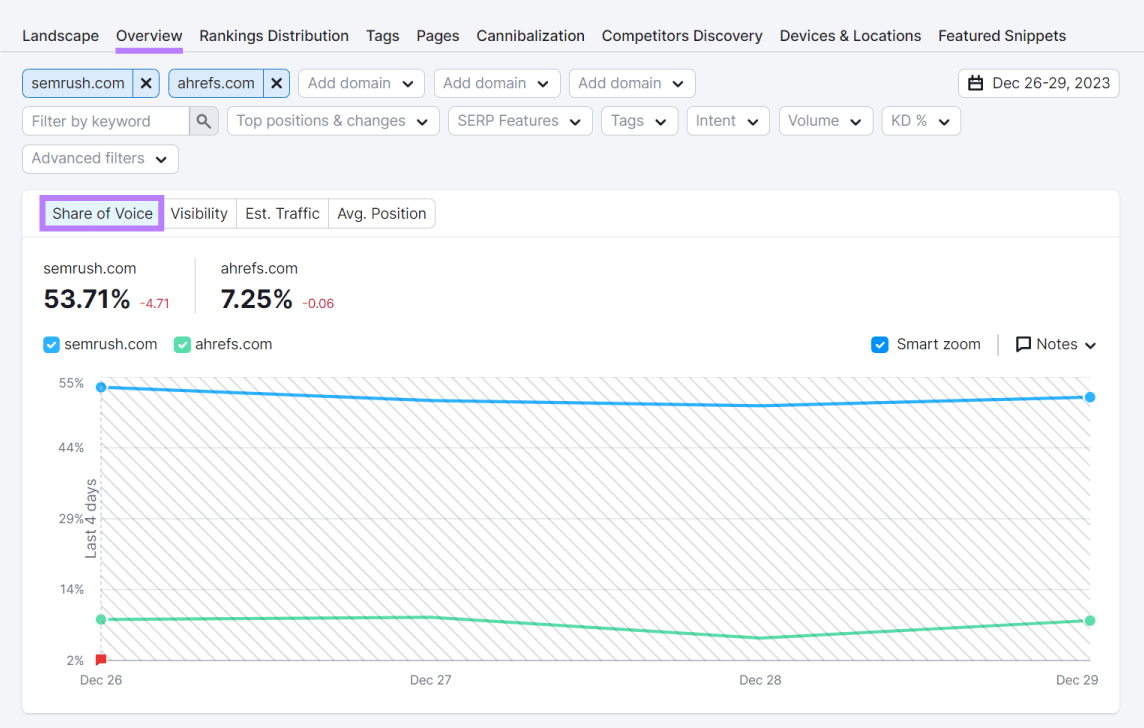Expand Top positions & changes filter
The width and height of the screenshot is (1144, 728).
[333, 121]
